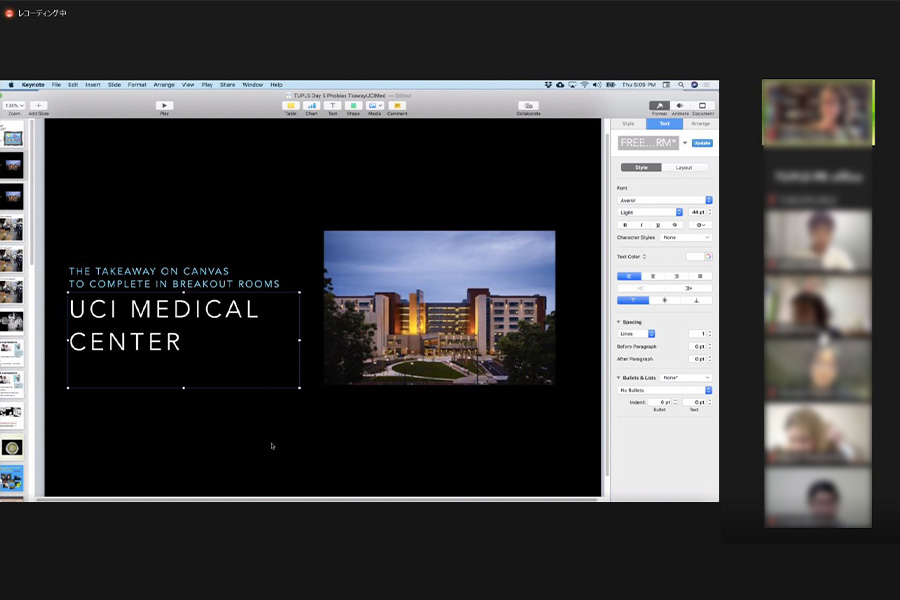Toggle Bold formatting
The width and height of the screenshot is (900, 600).
click(x=625, y=225)
